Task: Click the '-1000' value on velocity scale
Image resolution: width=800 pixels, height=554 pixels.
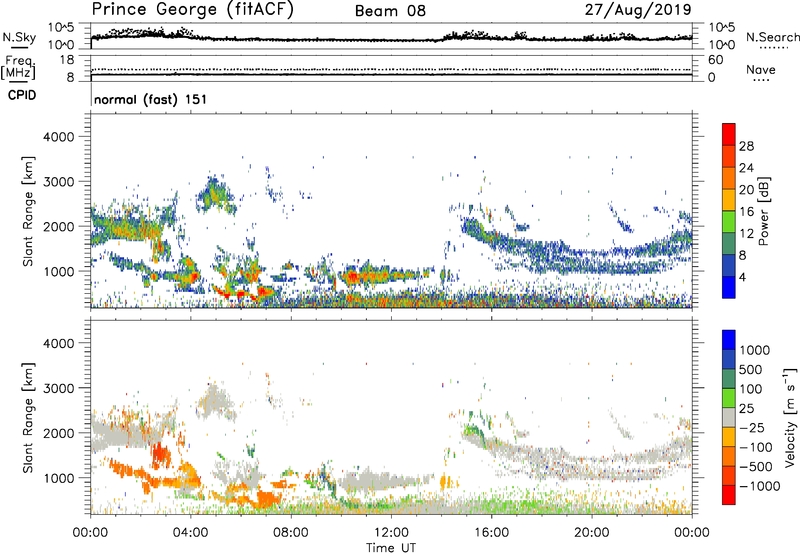Action: point(760,486)
